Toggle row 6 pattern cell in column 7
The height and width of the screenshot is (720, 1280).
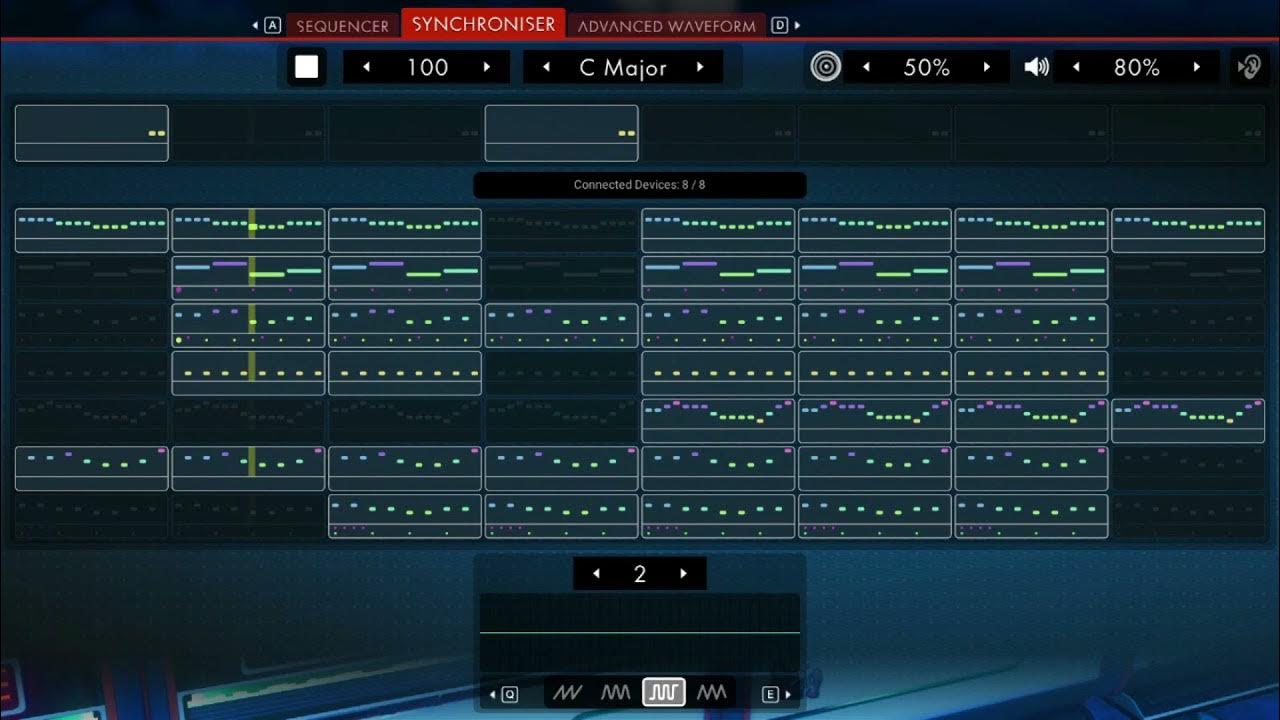click(x=1031, y=468)
